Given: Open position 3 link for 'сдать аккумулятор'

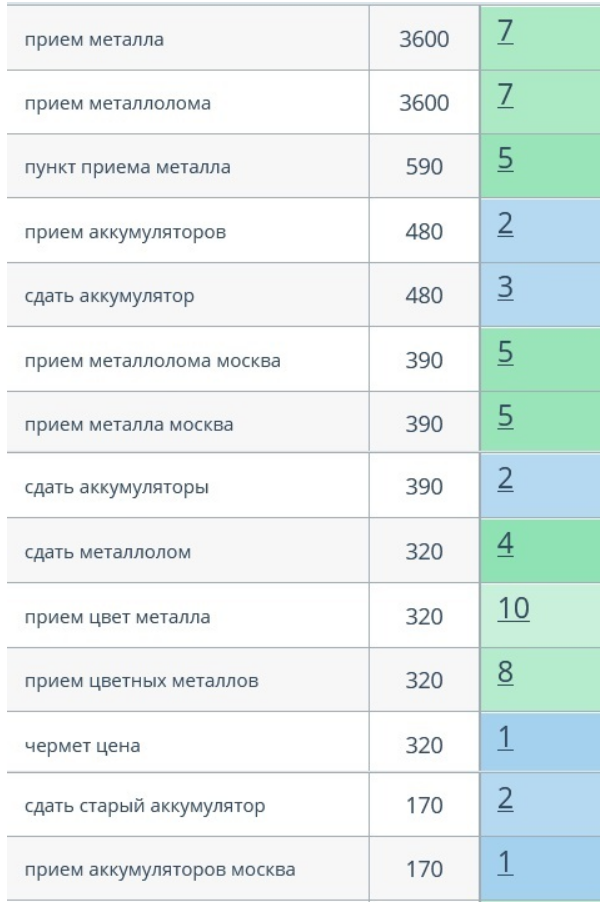Looking at the screenshot, I should coord(506,291).
